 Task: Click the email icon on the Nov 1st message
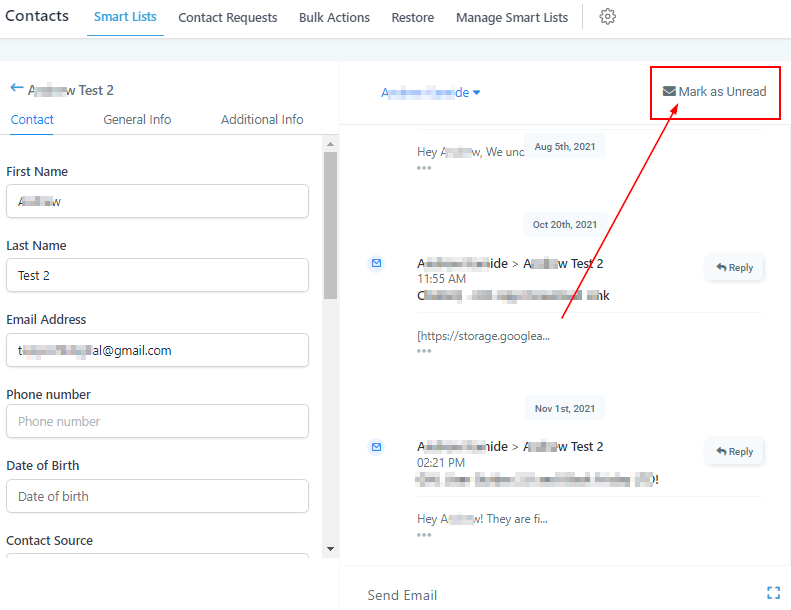[376, 446]
